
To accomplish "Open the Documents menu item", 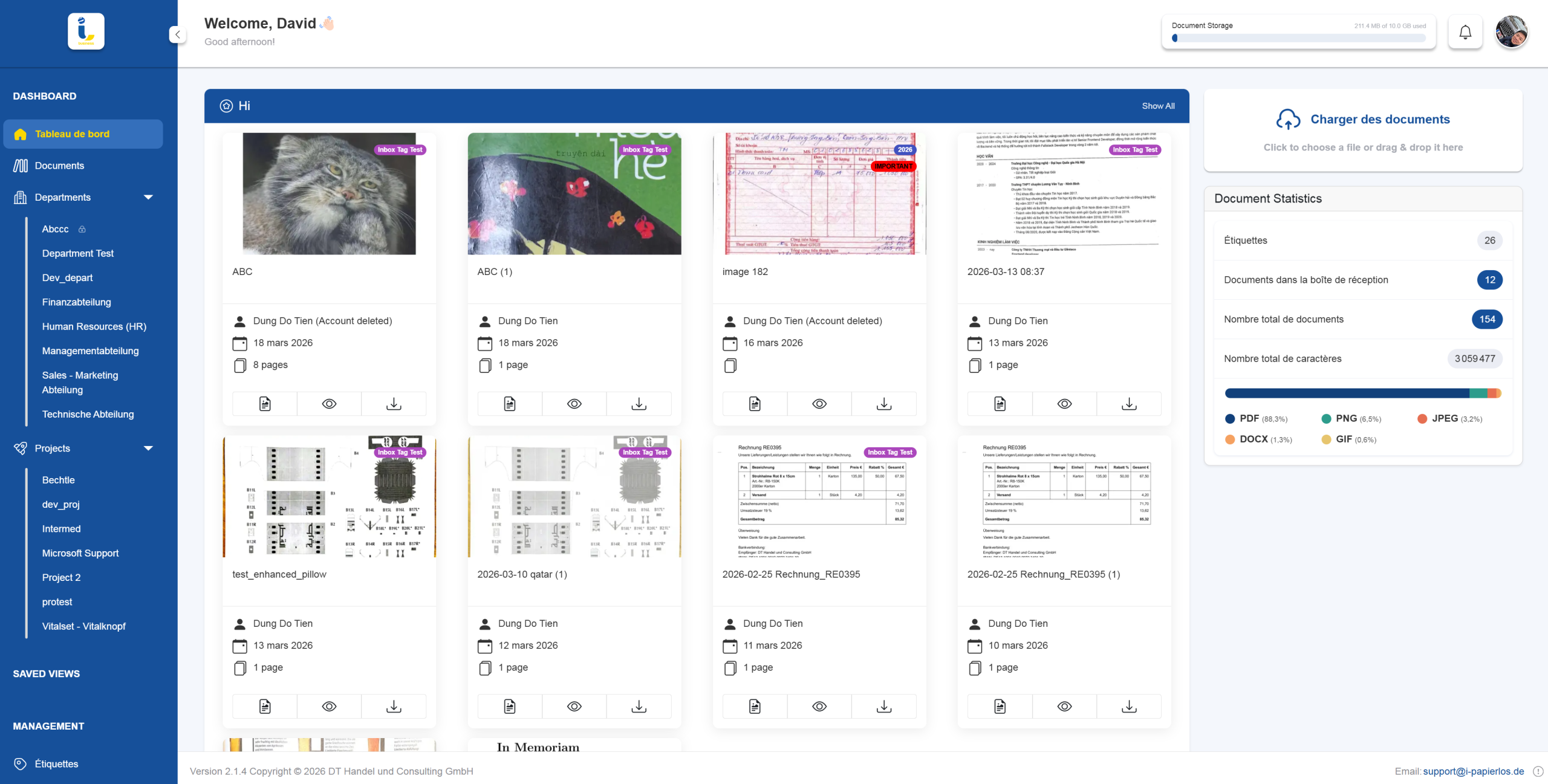I will point(59,166).
